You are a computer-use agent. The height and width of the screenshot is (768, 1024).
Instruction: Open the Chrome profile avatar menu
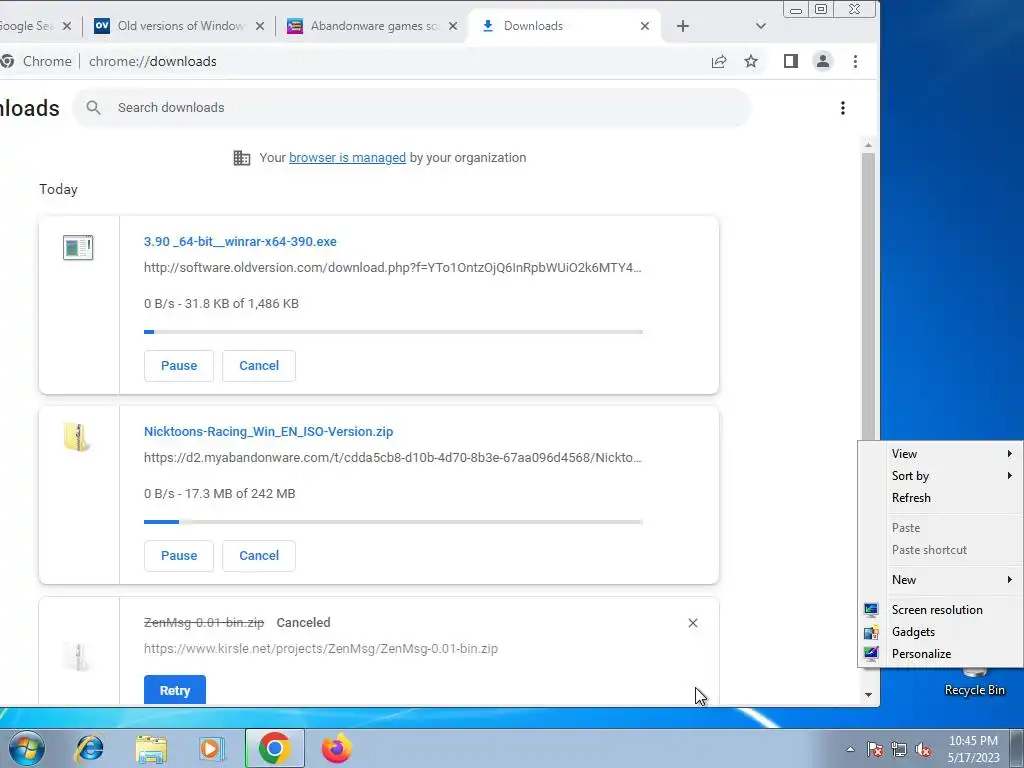point(823,61)
